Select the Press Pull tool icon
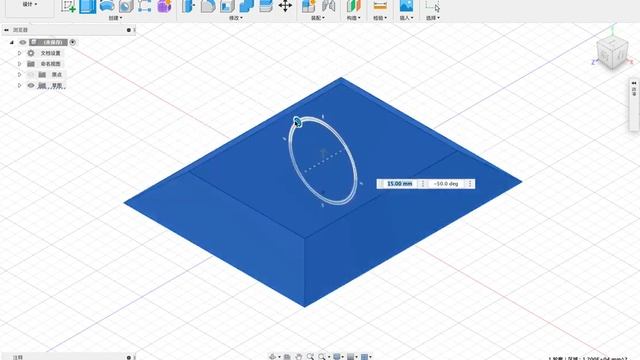The width and height of the screenshot is (640, 360). 188,6
